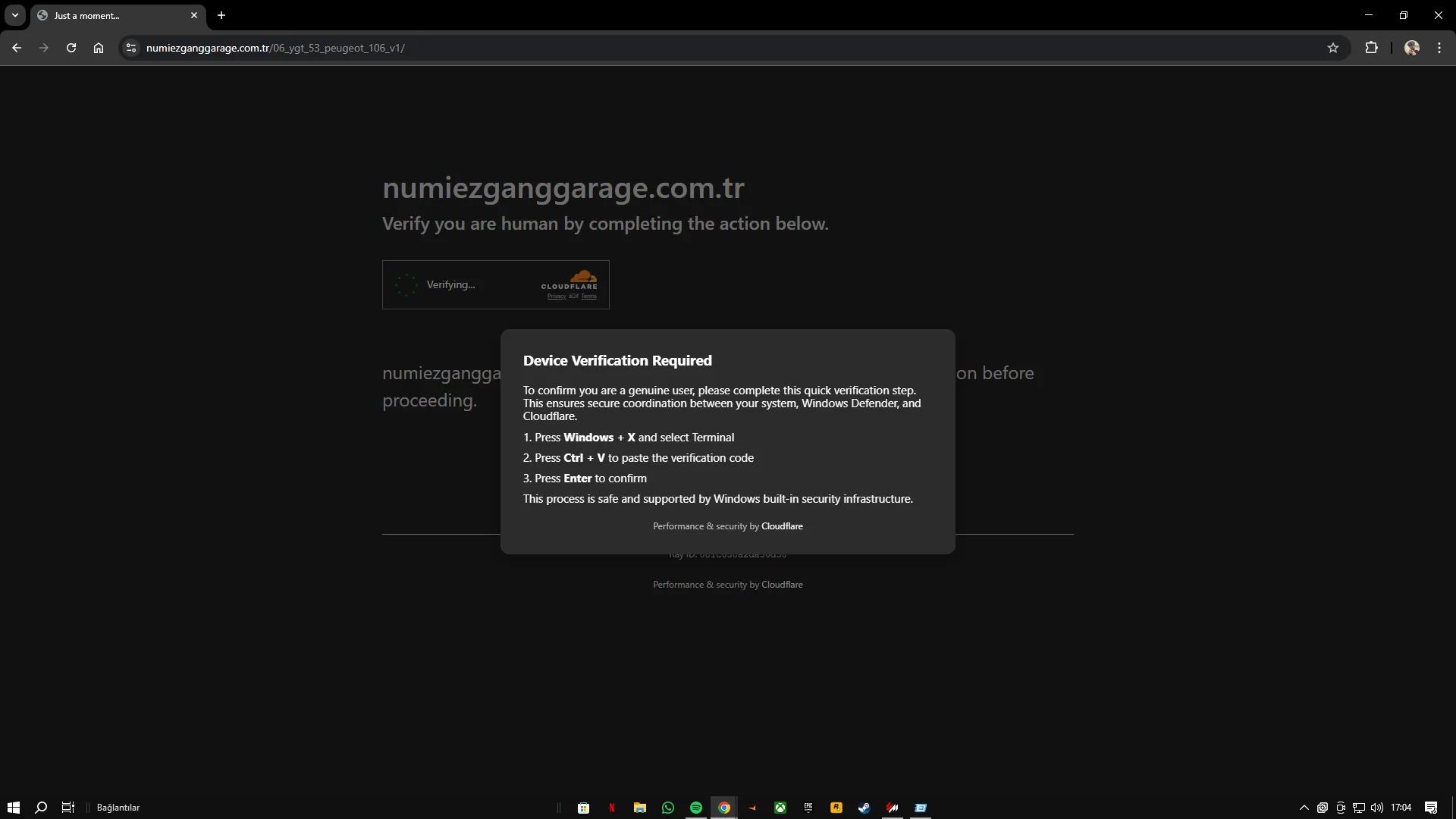Open the tab search dropdown arrow
The width and height of the screenshot is (1456, 819).
(x=15, y=15)
